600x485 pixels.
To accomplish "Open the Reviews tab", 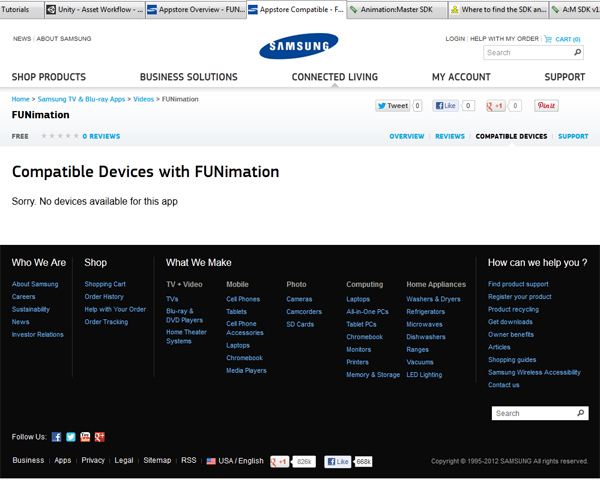I will [450, 136].
